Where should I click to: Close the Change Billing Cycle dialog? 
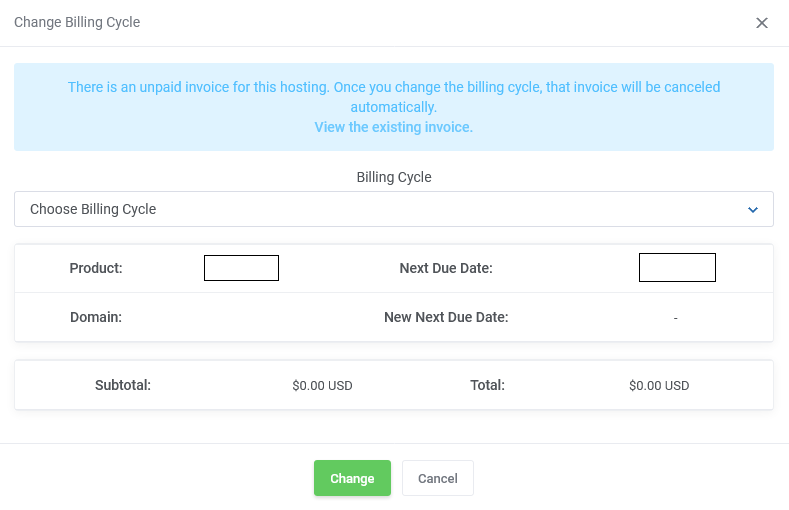pos(761,23)
